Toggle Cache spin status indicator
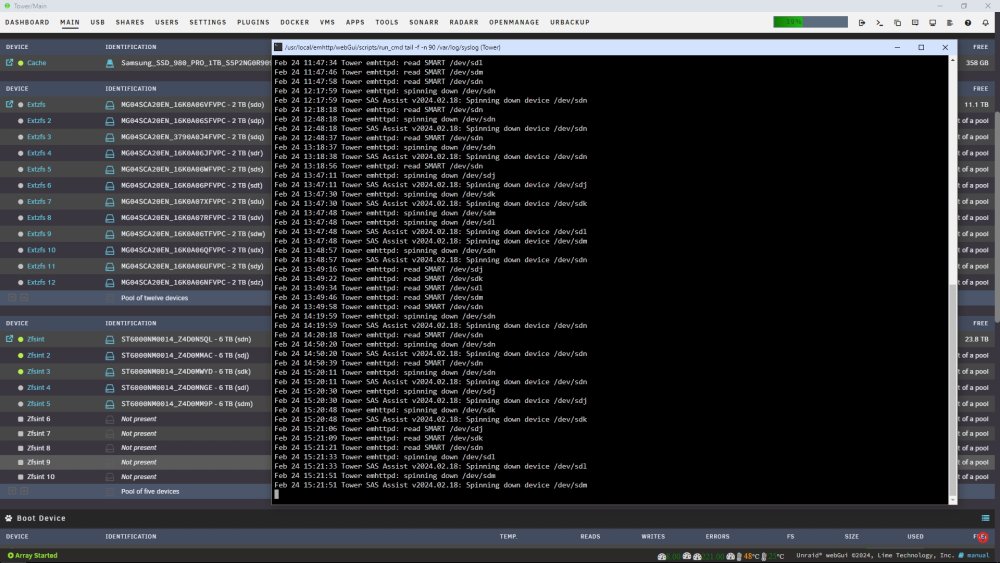Screen dimensions: 1000x563 [20, 63]
